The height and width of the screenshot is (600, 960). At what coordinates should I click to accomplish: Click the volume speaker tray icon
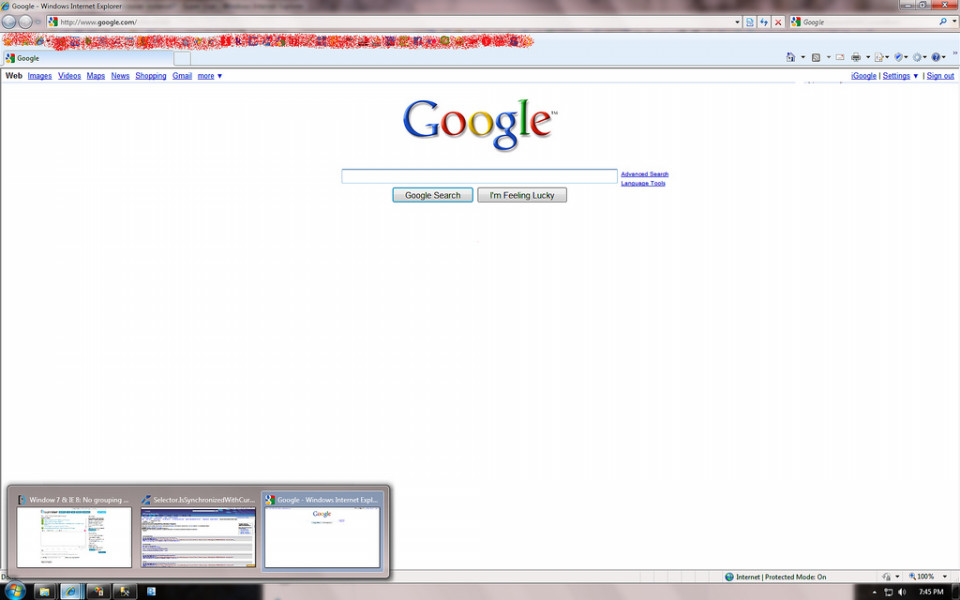click(902, 592)
